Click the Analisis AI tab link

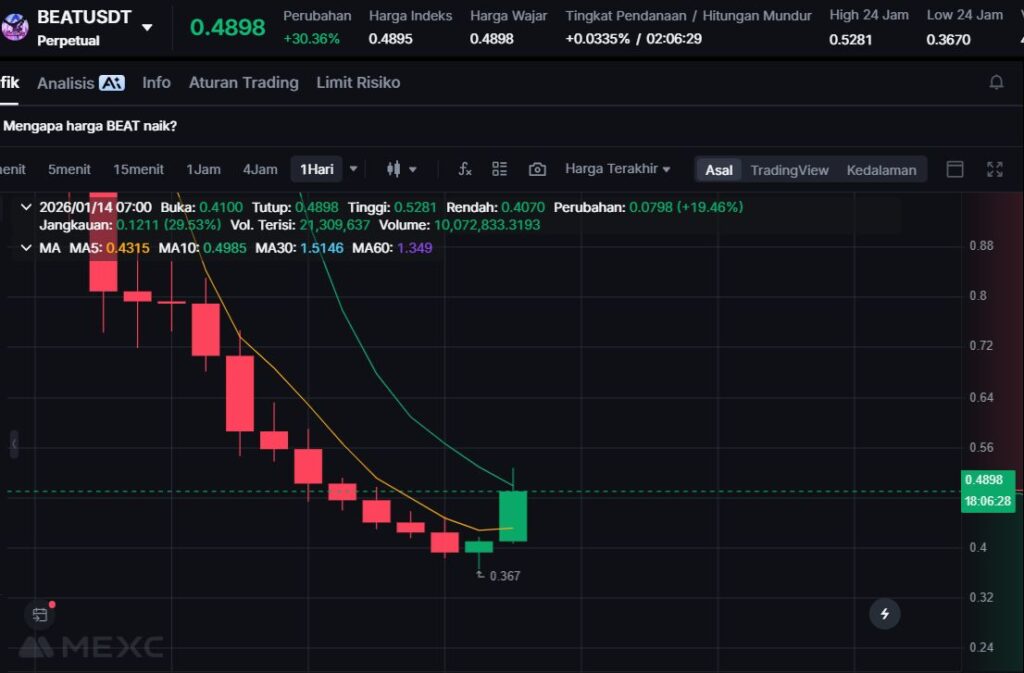pyautogui.click(x=80, y=83)
